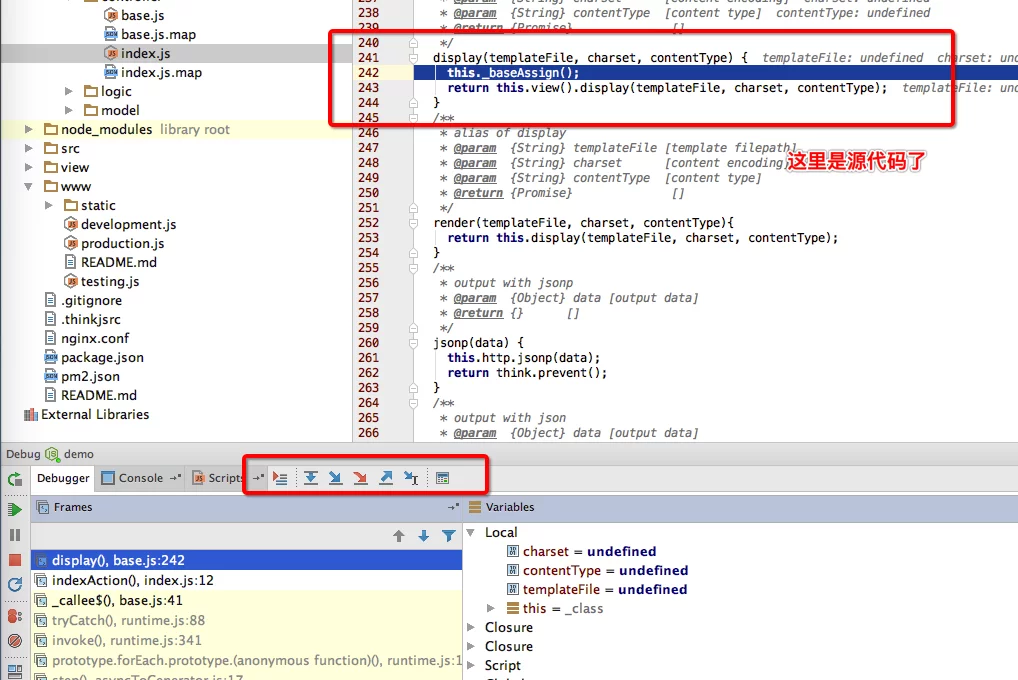Screen dimensions: 1018x680
Task: Click the blue reload icon in debug sidebar
Action: point(15,585)
